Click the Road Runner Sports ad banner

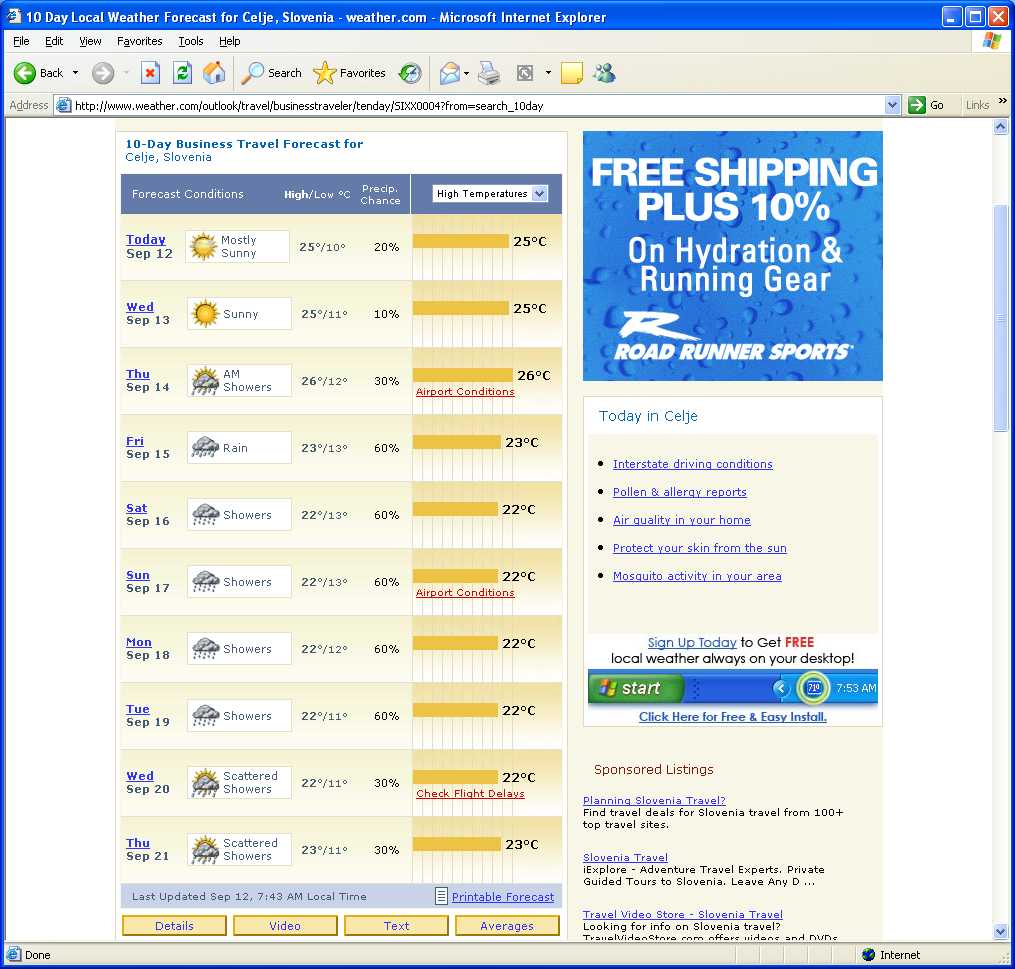click(x=733, y=256)
